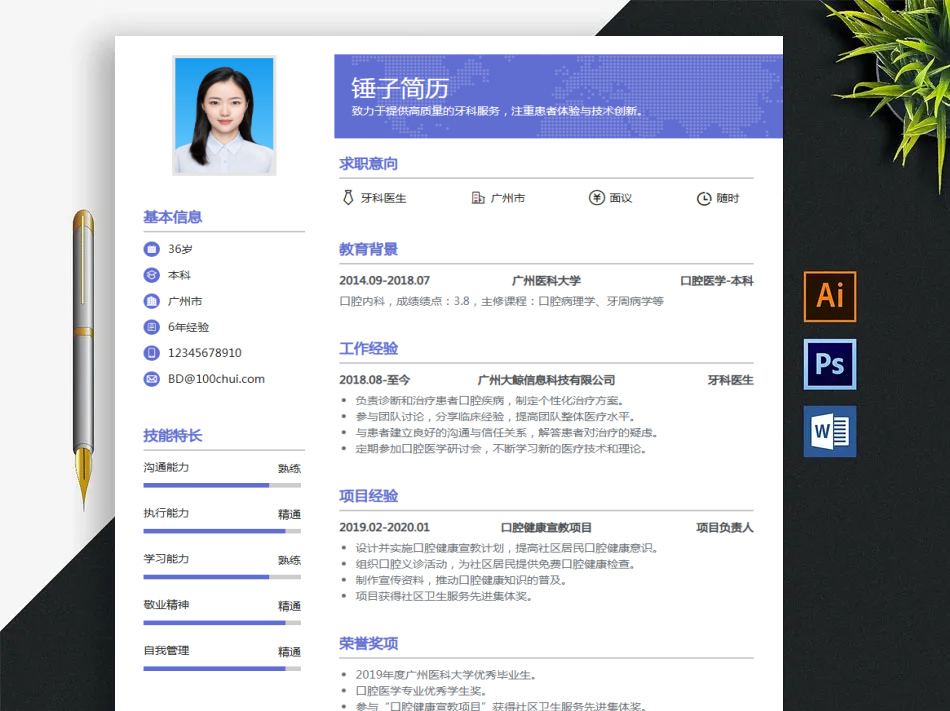The height and width of the screenshot is (711, 950).
Task: Click the 技能特长 section heading
Action: [173, 435]
